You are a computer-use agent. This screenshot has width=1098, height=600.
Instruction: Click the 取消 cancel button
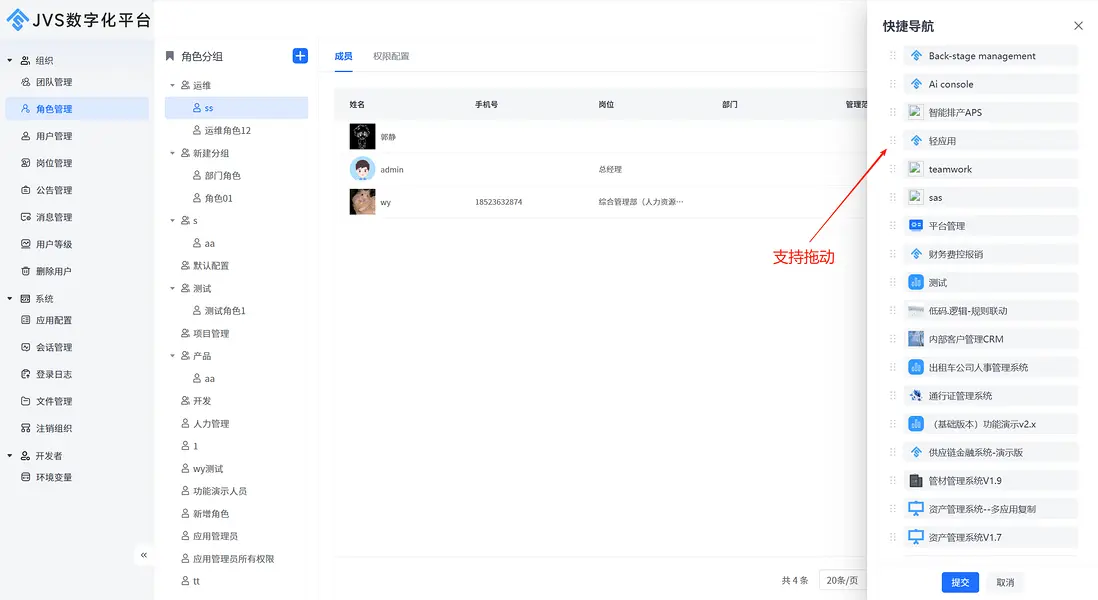point(1005,582)
